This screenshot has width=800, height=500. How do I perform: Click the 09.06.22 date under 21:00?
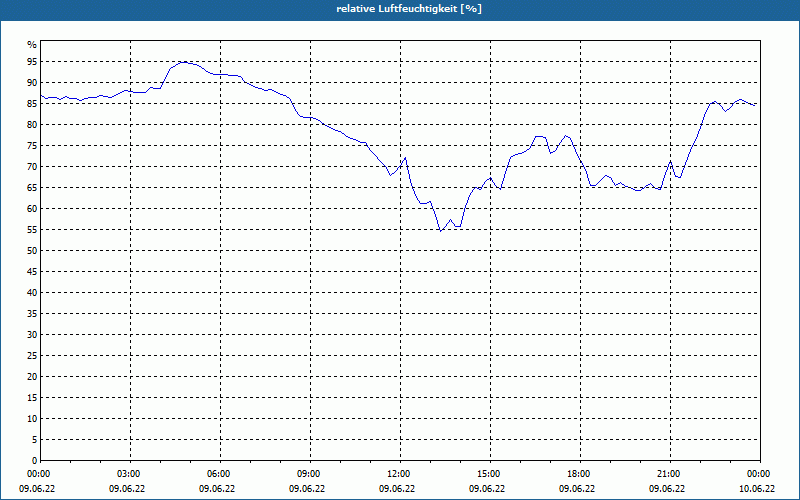point(667,488)
